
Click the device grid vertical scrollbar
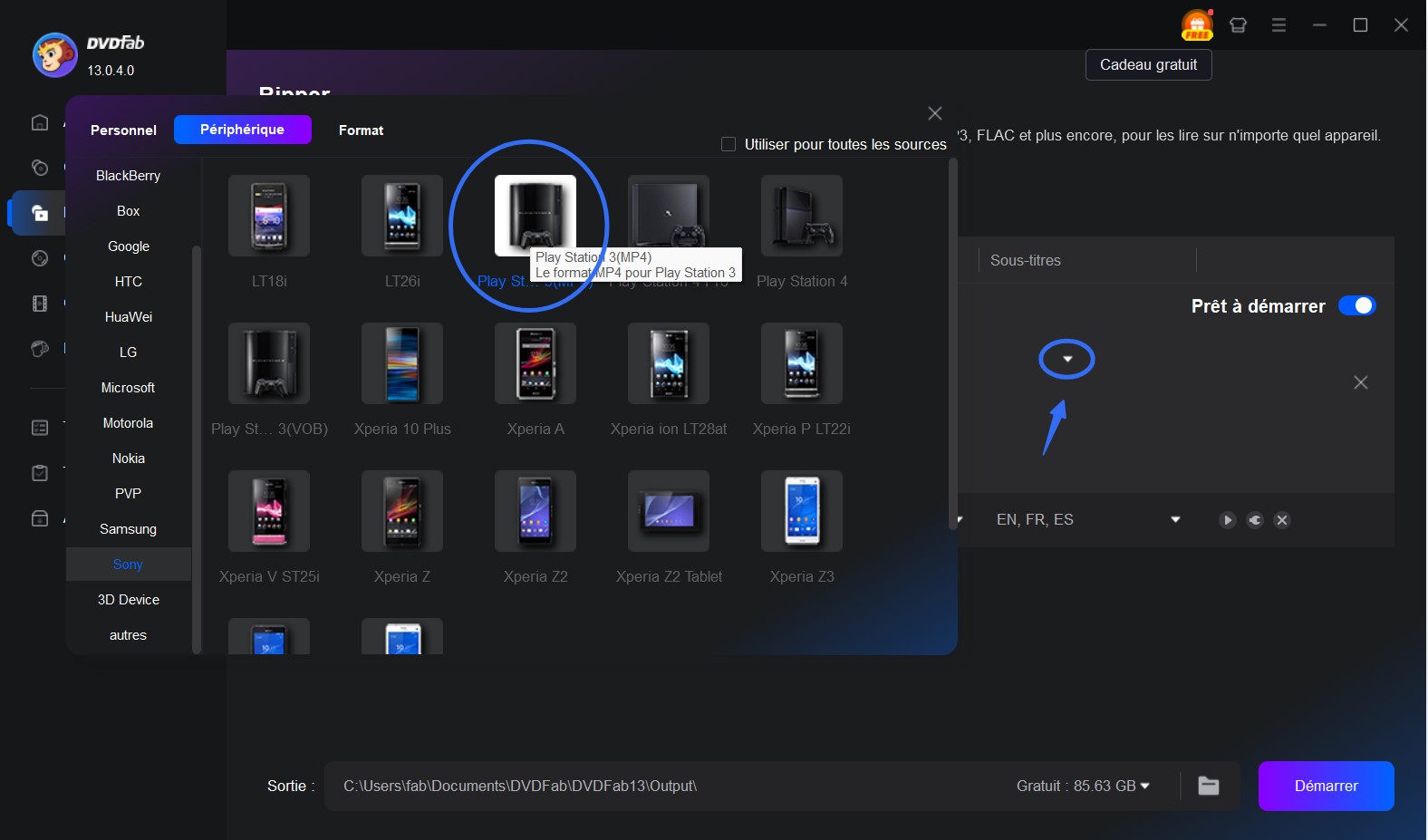click(x=952, y=344)
